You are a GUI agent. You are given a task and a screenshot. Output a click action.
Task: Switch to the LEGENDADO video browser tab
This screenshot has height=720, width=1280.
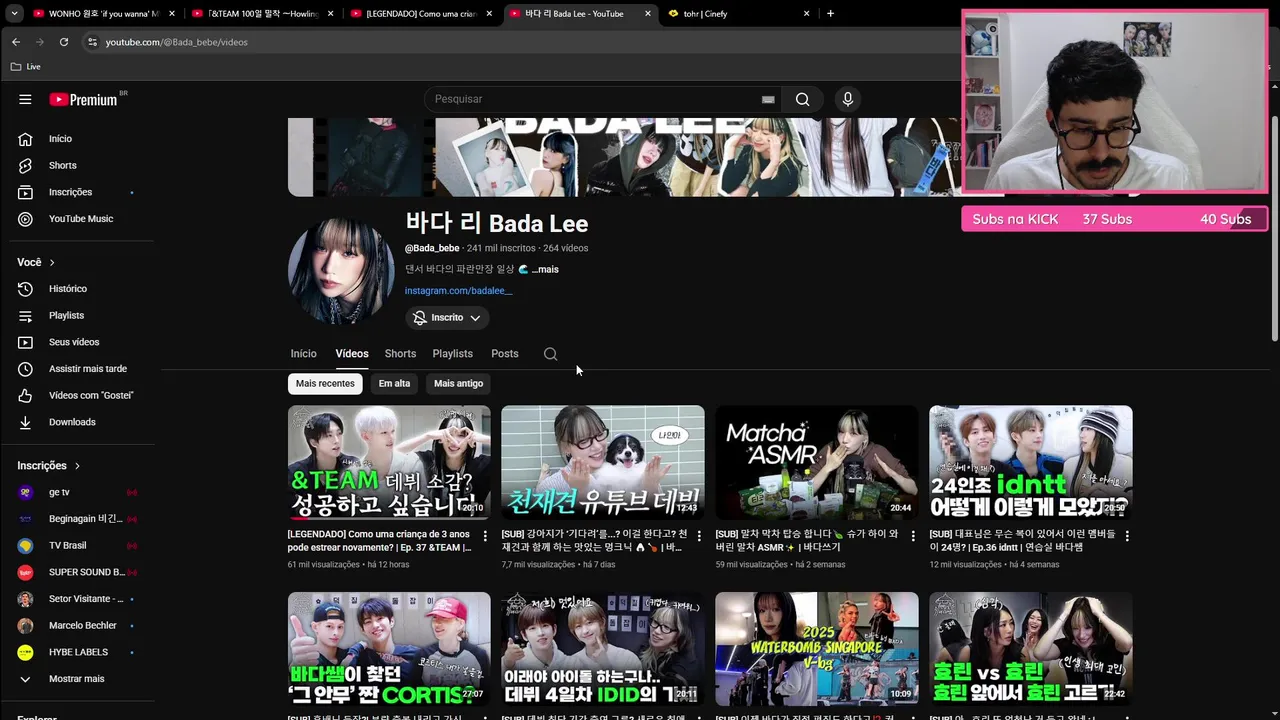click(x=421, y=14)
